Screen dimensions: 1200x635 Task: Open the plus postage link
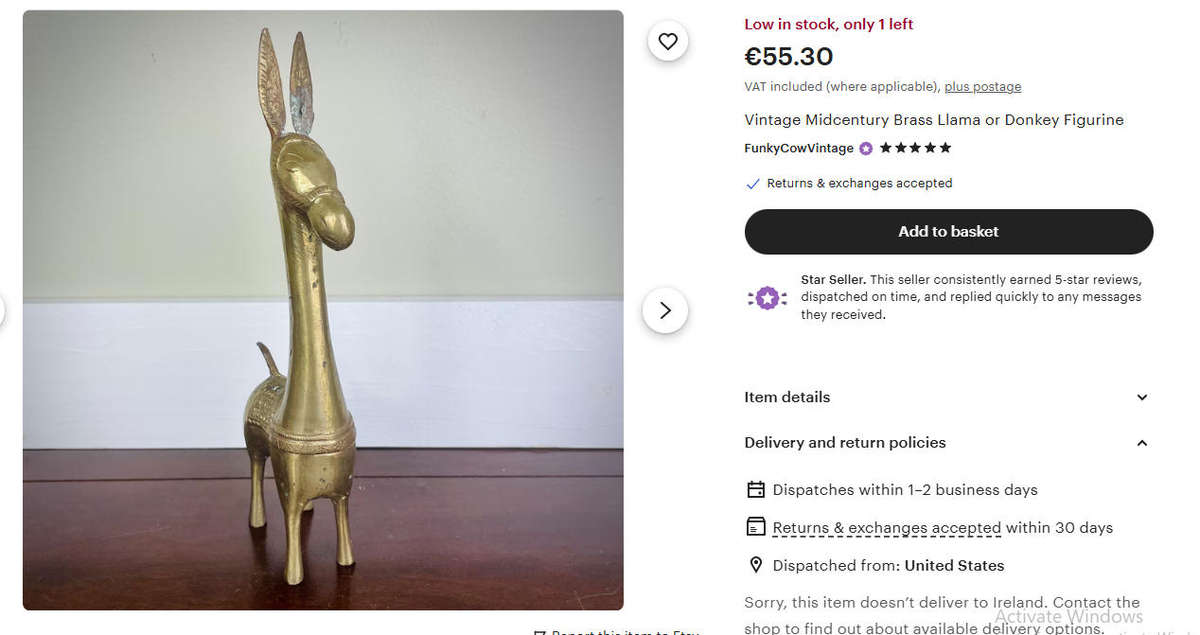pos(983,87)
